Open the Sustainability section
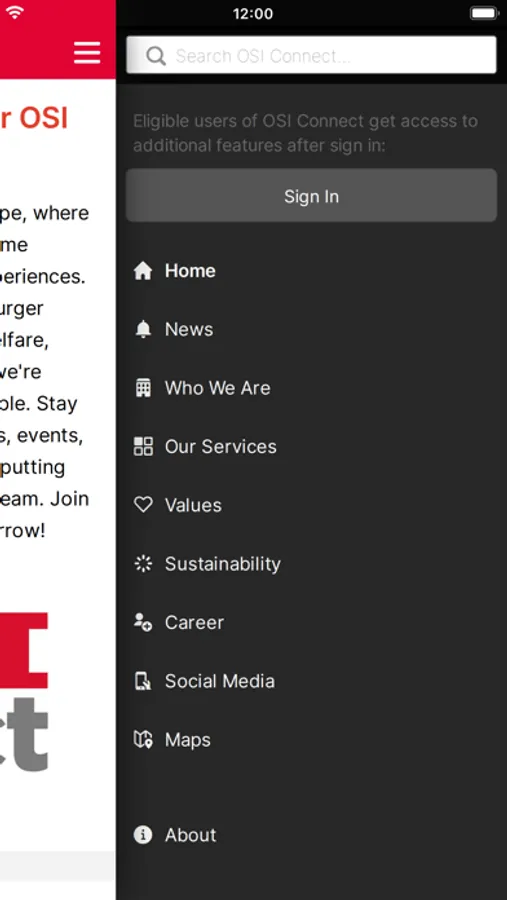Screen dimensions: 507x900 [223, 564]
